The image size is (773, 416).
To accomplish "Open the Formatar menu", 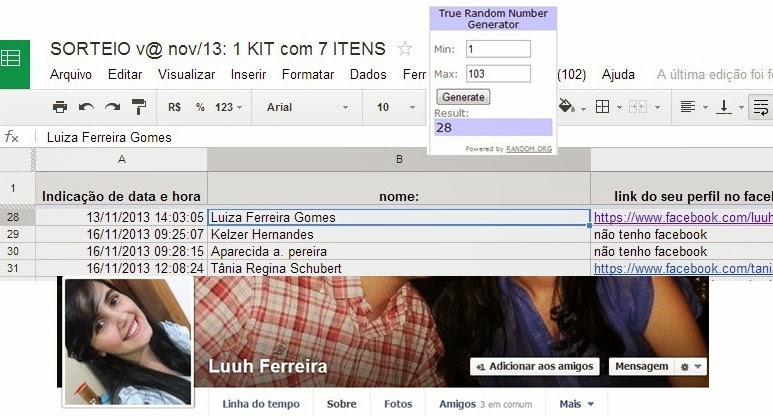I will 308,74.
